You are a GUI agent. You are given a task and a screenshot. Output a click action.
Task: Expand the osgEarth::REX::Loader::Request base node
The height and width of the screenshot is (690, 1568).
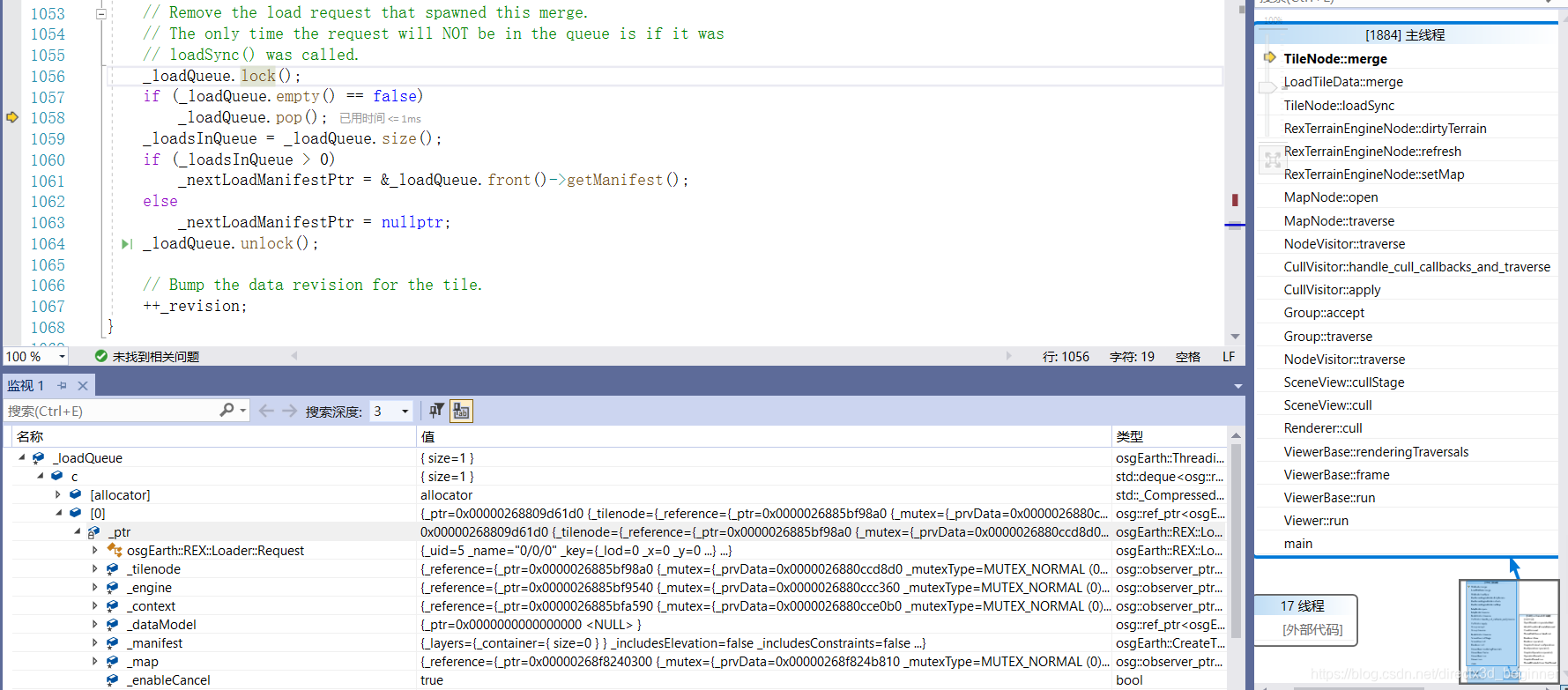coord(95,551)
